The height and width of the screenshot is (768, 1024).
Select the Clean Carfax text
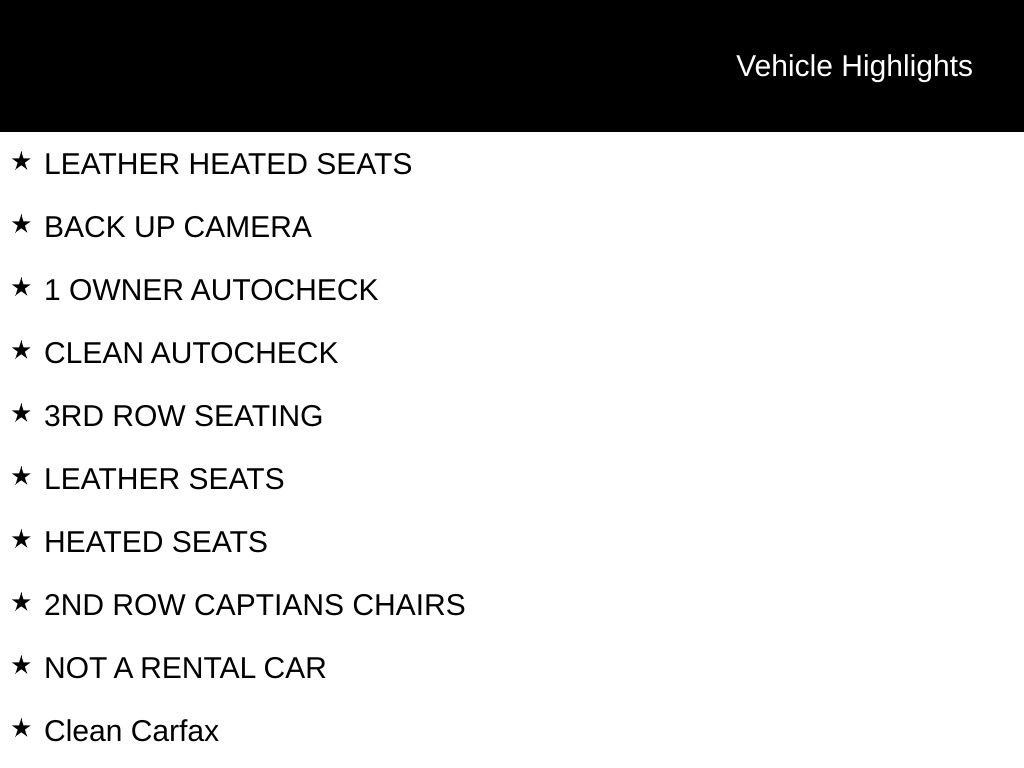(x=131, y=731)
